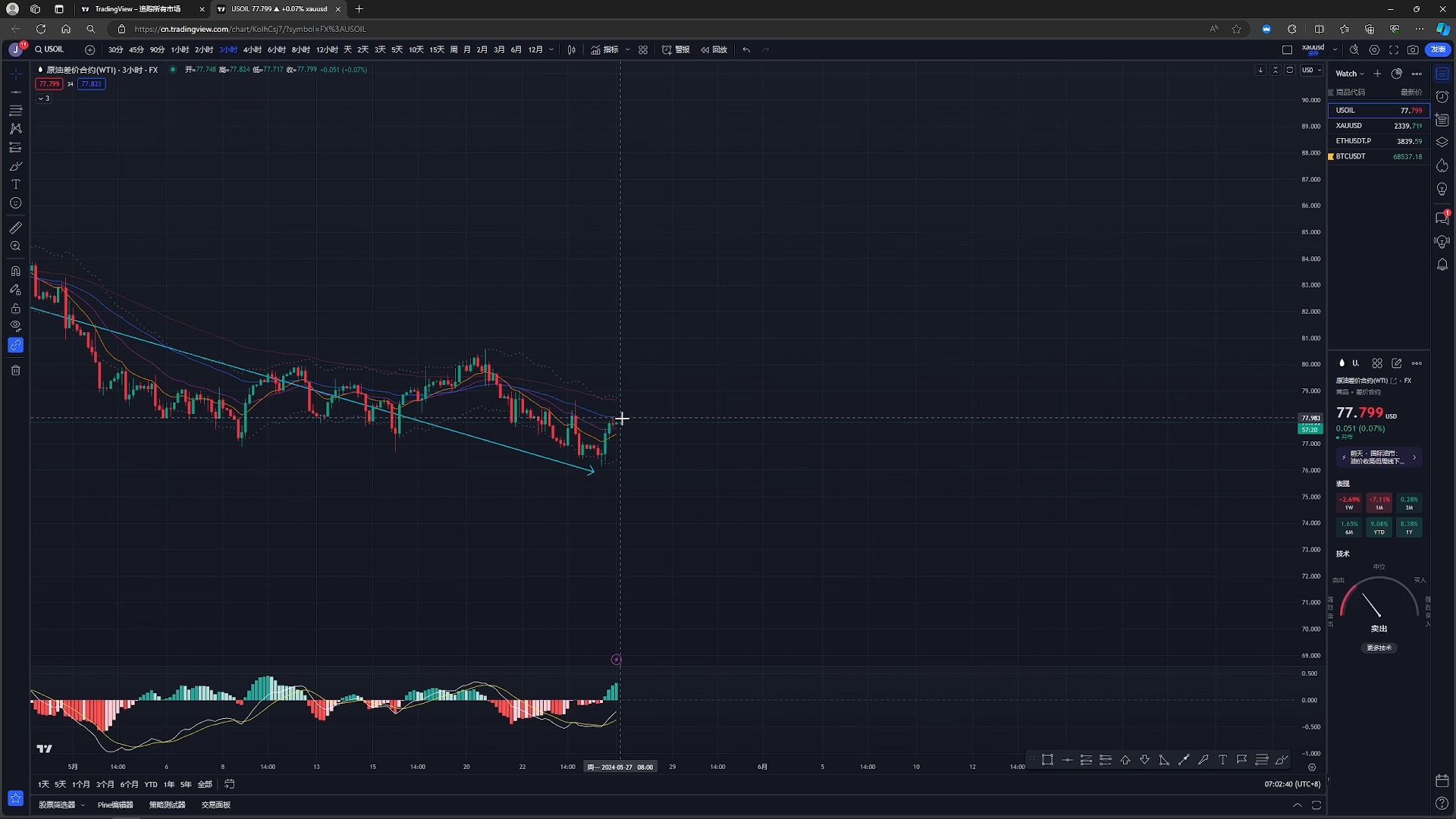Open the USD currency dropdown

click(1311, 71)
